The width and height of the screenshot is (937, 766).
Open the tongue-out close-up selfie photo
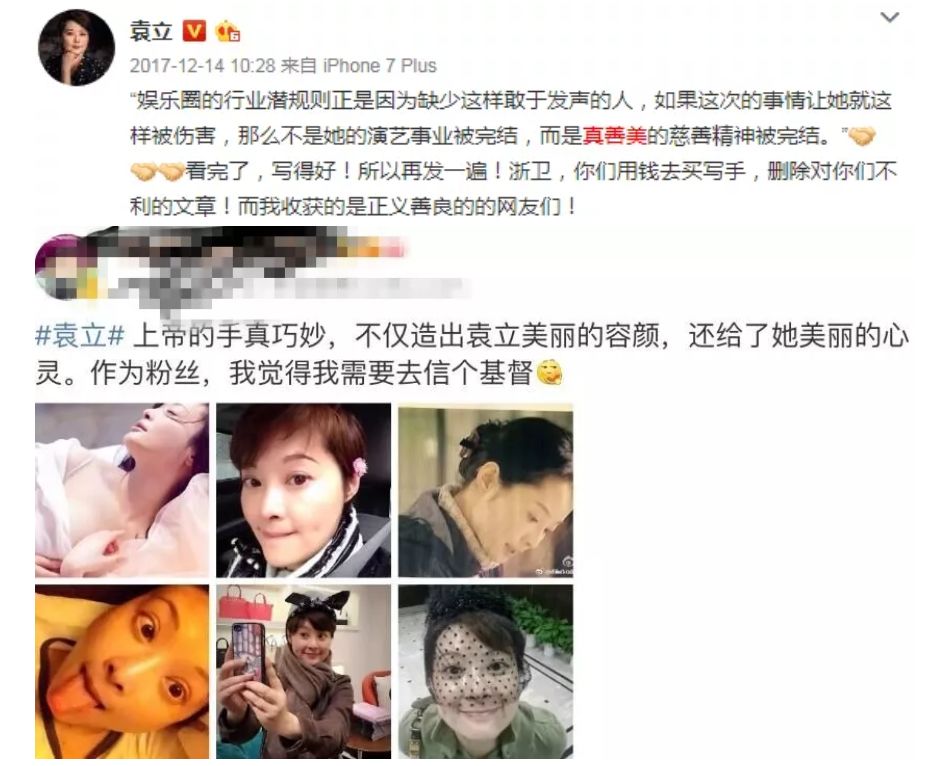122,672
